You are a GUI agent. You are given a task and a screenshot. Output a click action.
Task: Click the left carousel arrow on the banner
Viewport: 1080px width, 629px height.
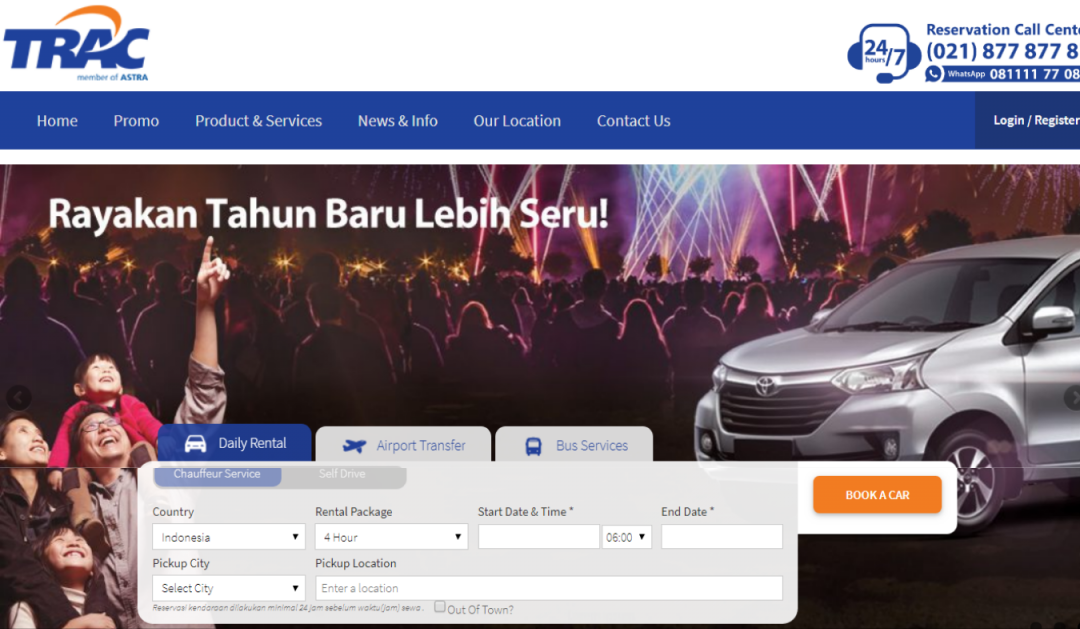tap(18, 396)
